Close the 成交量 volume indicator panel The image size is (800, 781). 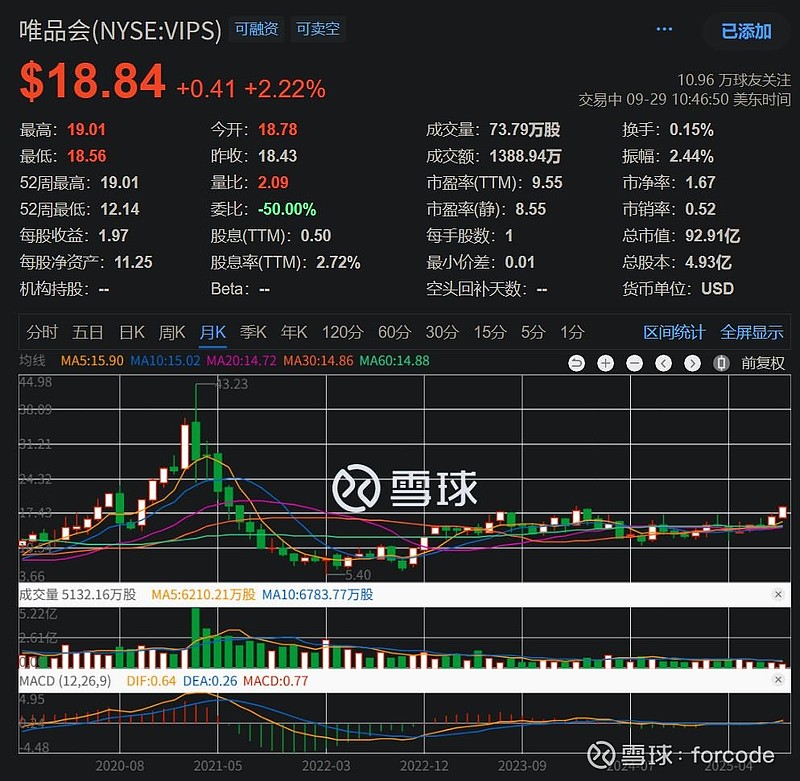778,594
